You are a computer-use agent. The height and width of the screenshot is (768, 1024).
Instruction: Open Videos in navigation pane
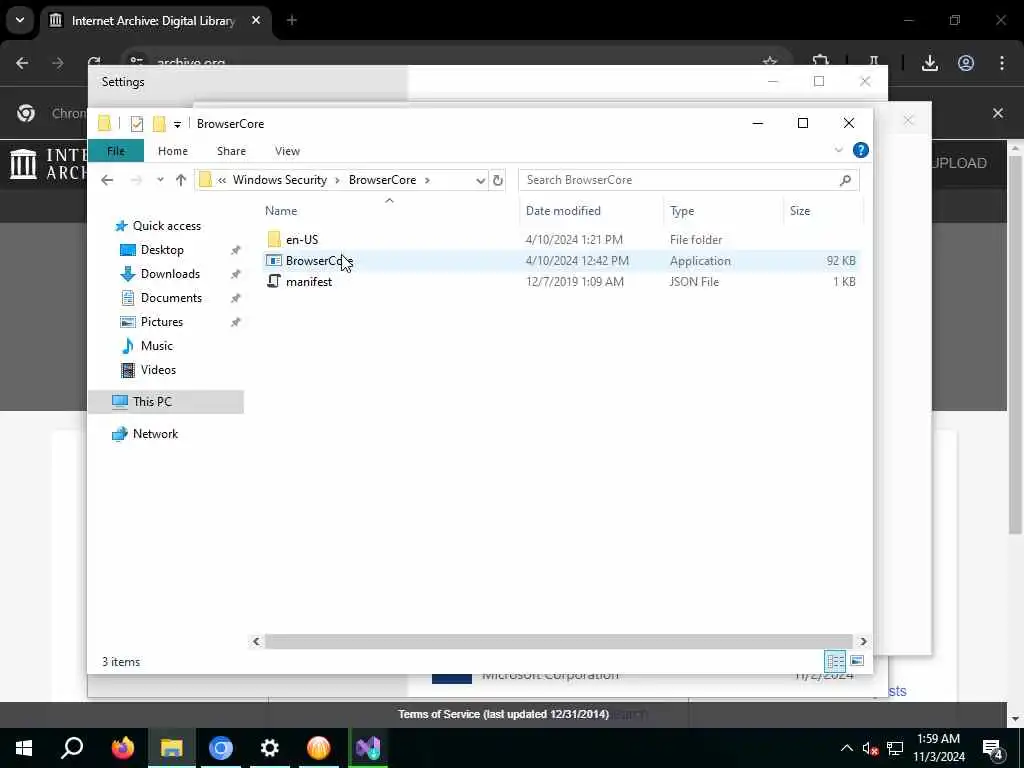[x=158, y=370]
